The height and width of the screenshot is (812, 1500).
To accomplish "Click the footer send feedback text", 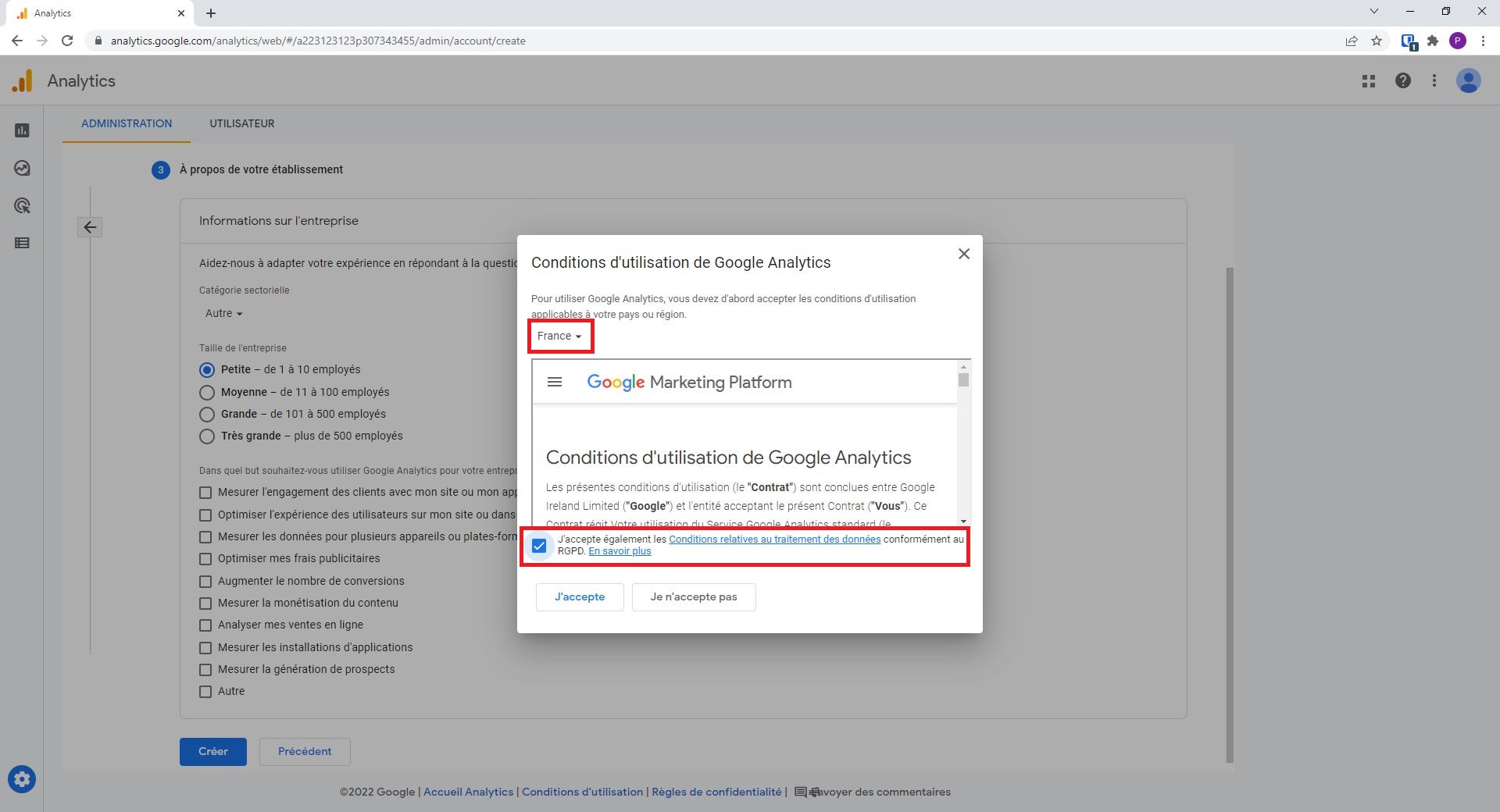I will coord(880,792).
